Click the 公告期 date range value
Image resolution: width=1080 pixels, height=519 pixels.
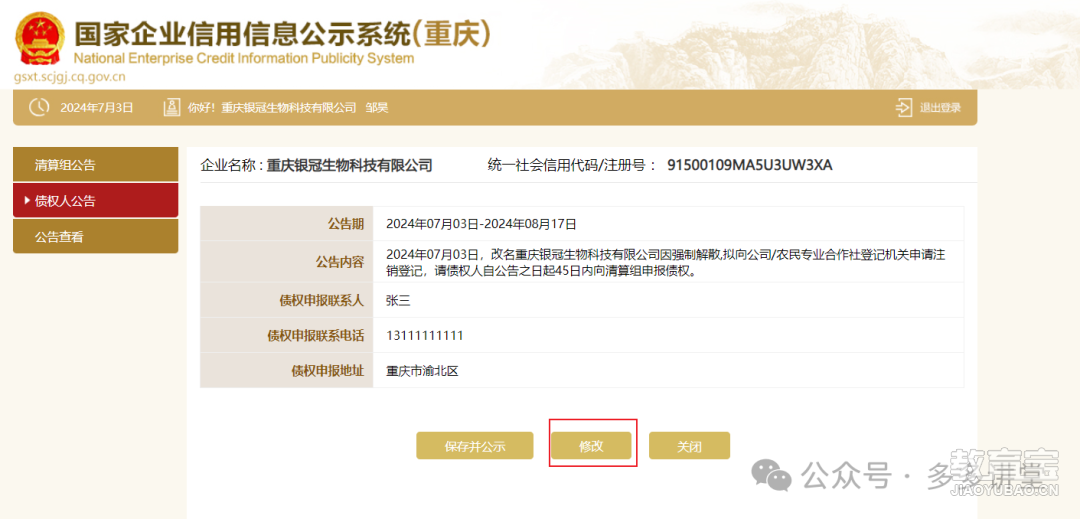coord(481,224)
